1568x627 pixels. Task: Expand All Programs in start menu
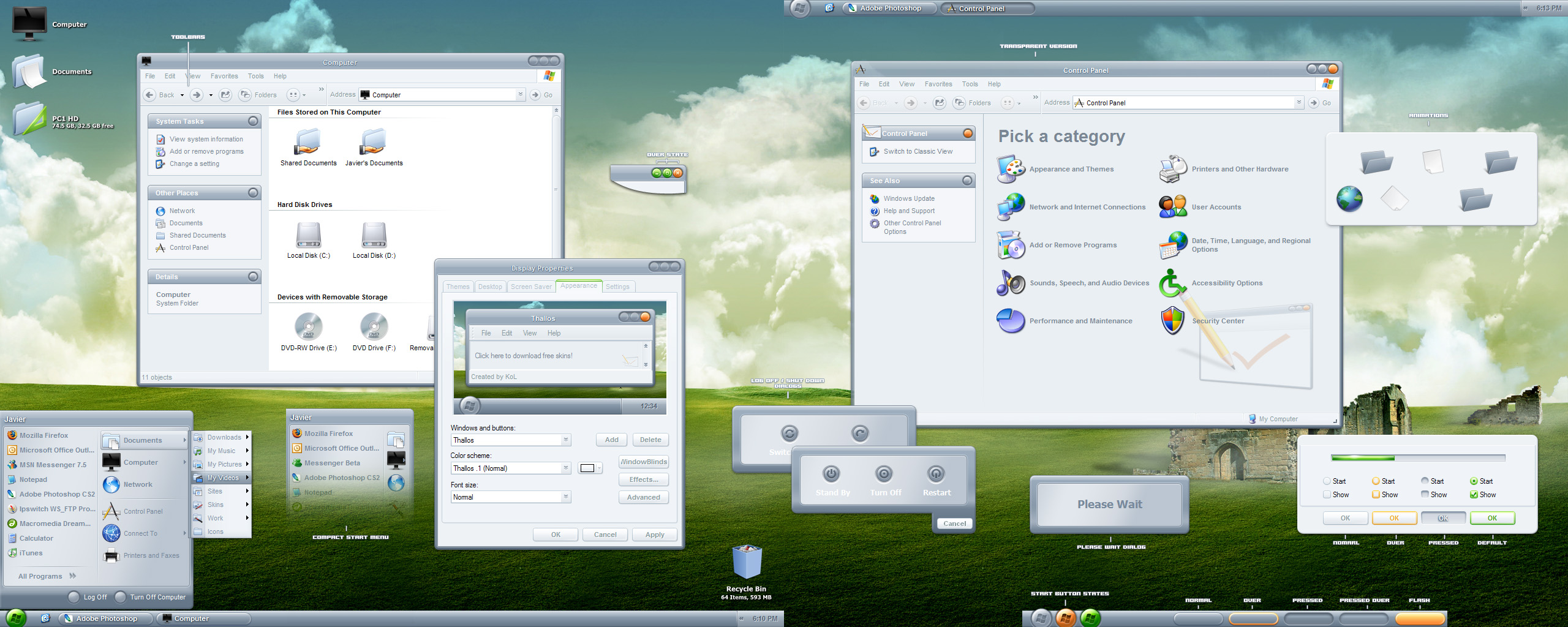click(x=47, y=576)
